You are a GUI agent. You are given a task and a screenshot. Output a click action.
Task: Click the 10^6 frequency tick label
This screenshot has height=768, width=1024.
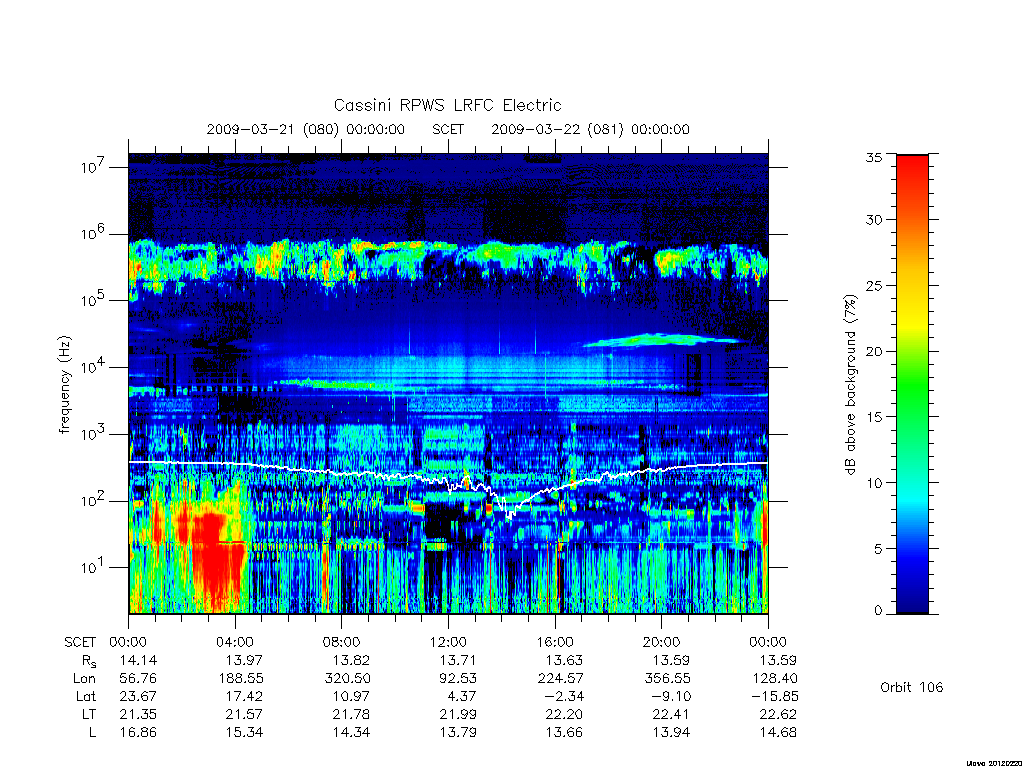click(94, 233)
